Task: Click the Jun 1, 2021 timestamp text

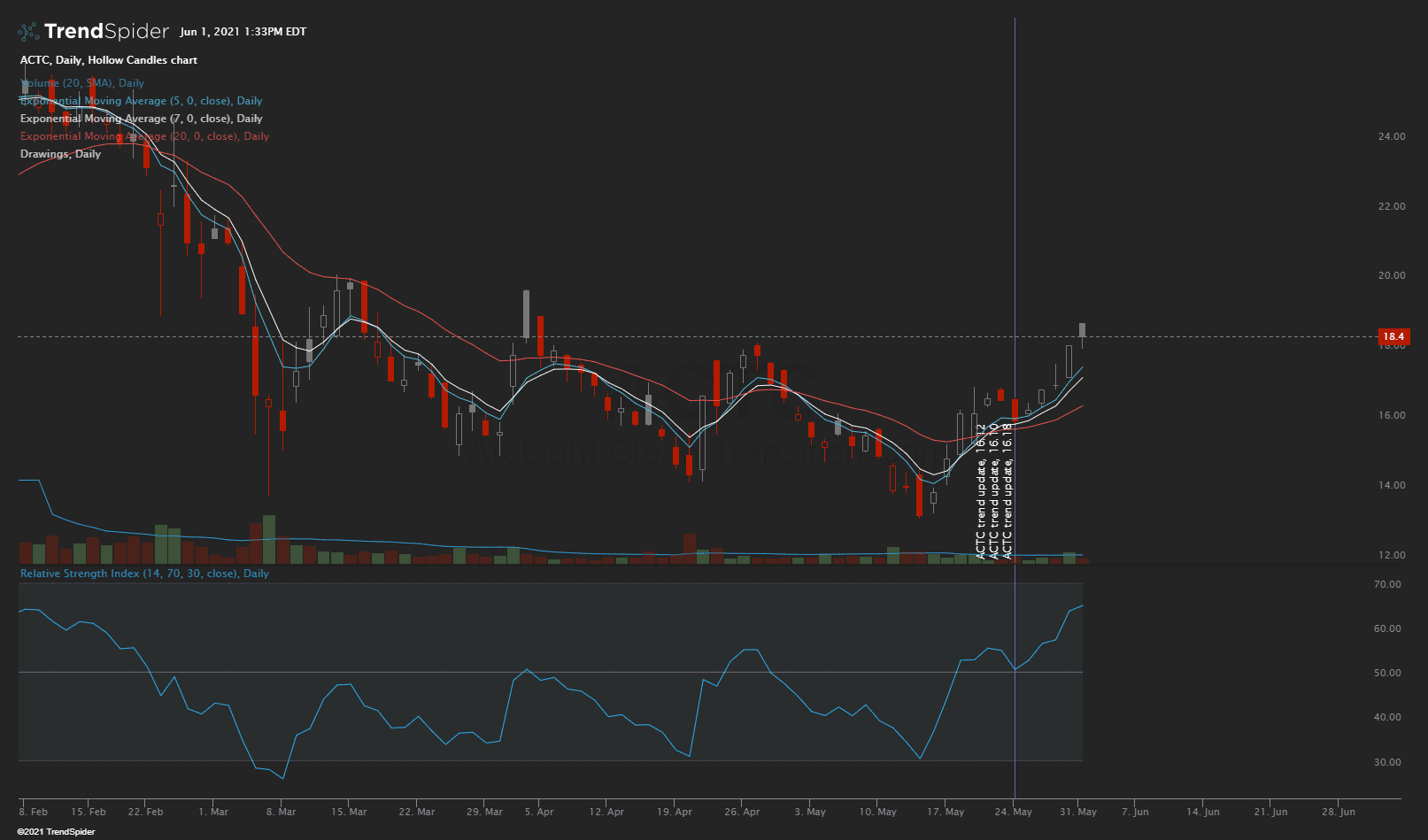Action: coord(243,32)
